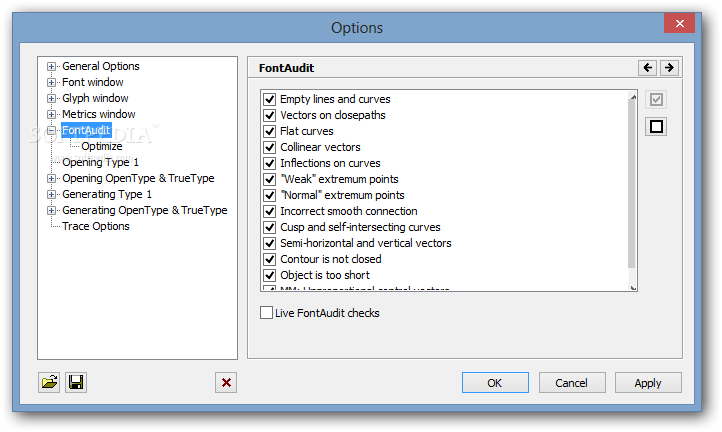722x432 pixels.
Task: Expand the General Options tree node
Action: click(x=52, y=67)
